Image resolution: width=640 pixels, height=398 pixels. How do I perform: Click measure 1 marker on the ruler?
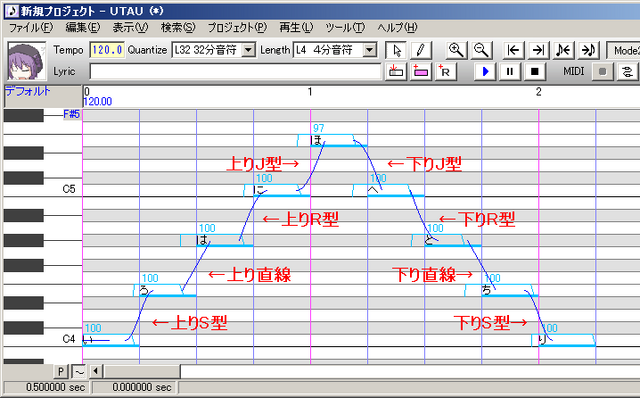tap(310, 92)
